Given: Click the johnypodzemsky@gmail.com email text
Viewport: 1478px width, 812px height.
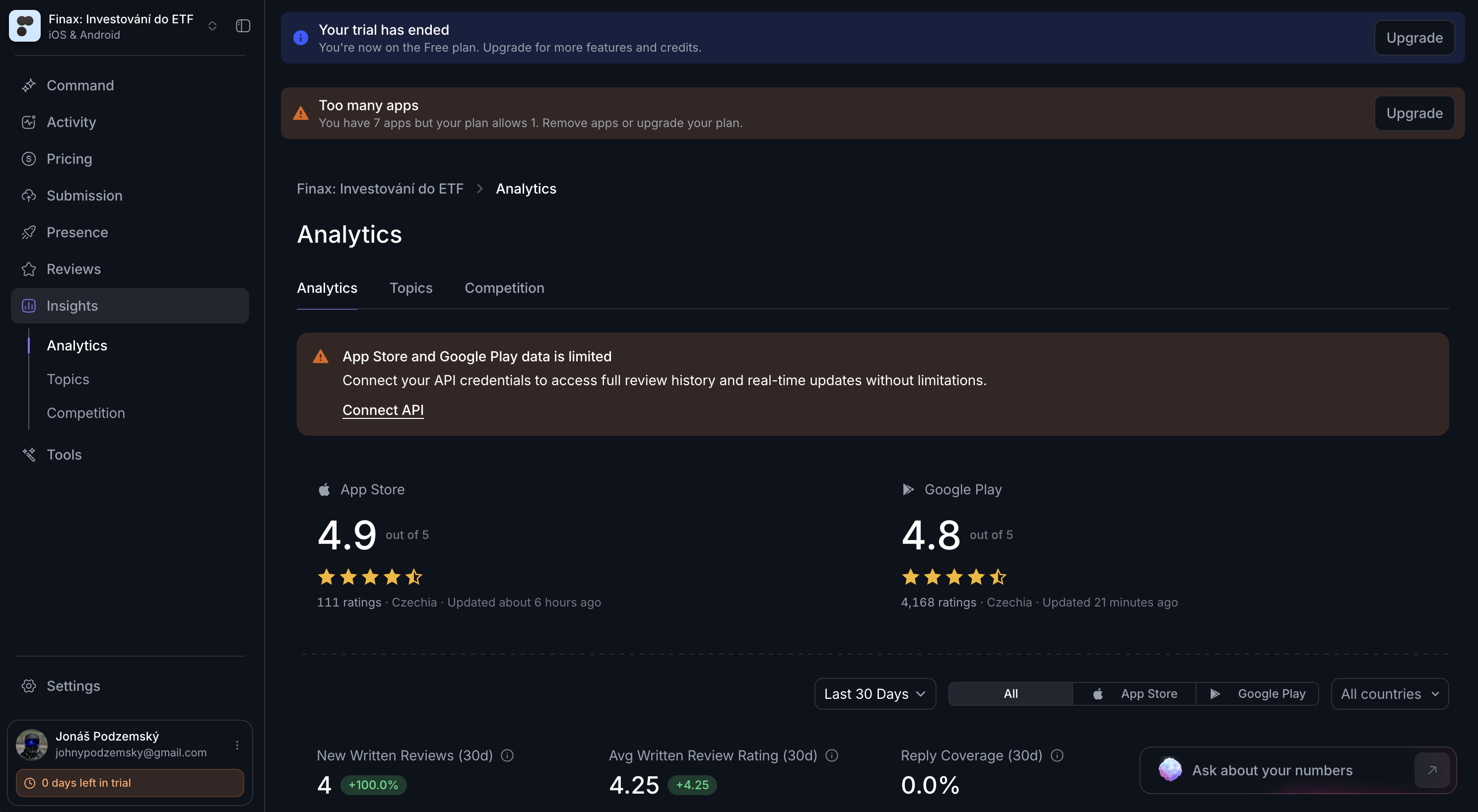Looking at the screenshot, I should coord(131,752).
